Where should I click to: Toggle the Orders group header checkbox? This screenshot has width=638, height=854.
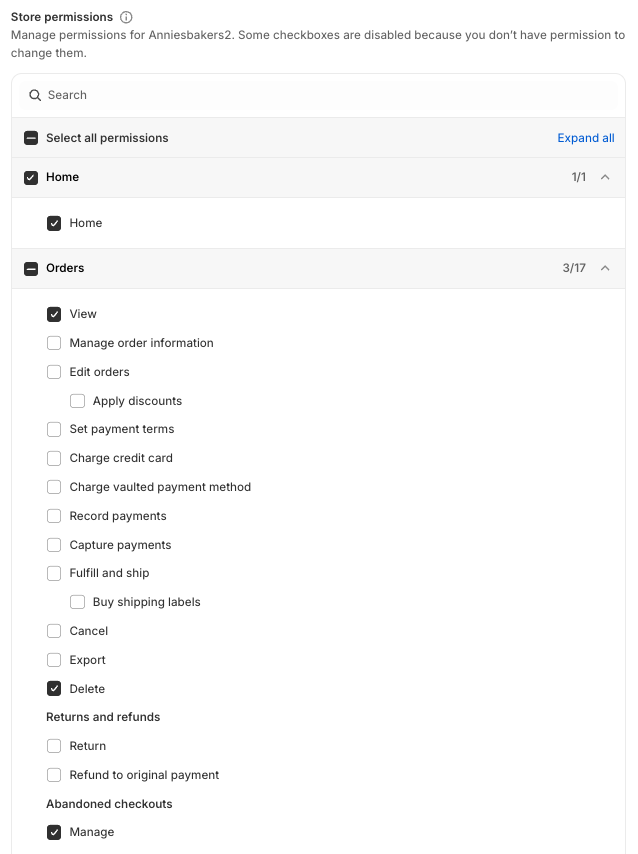click(x=31, y=268)
